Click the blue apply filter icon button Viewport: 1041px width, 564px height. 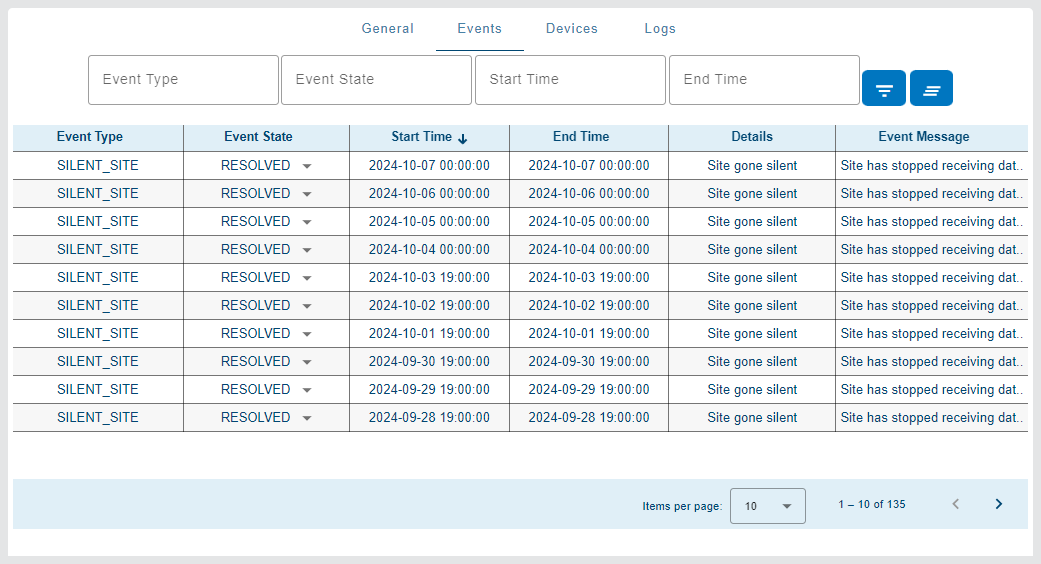point(884,88)
